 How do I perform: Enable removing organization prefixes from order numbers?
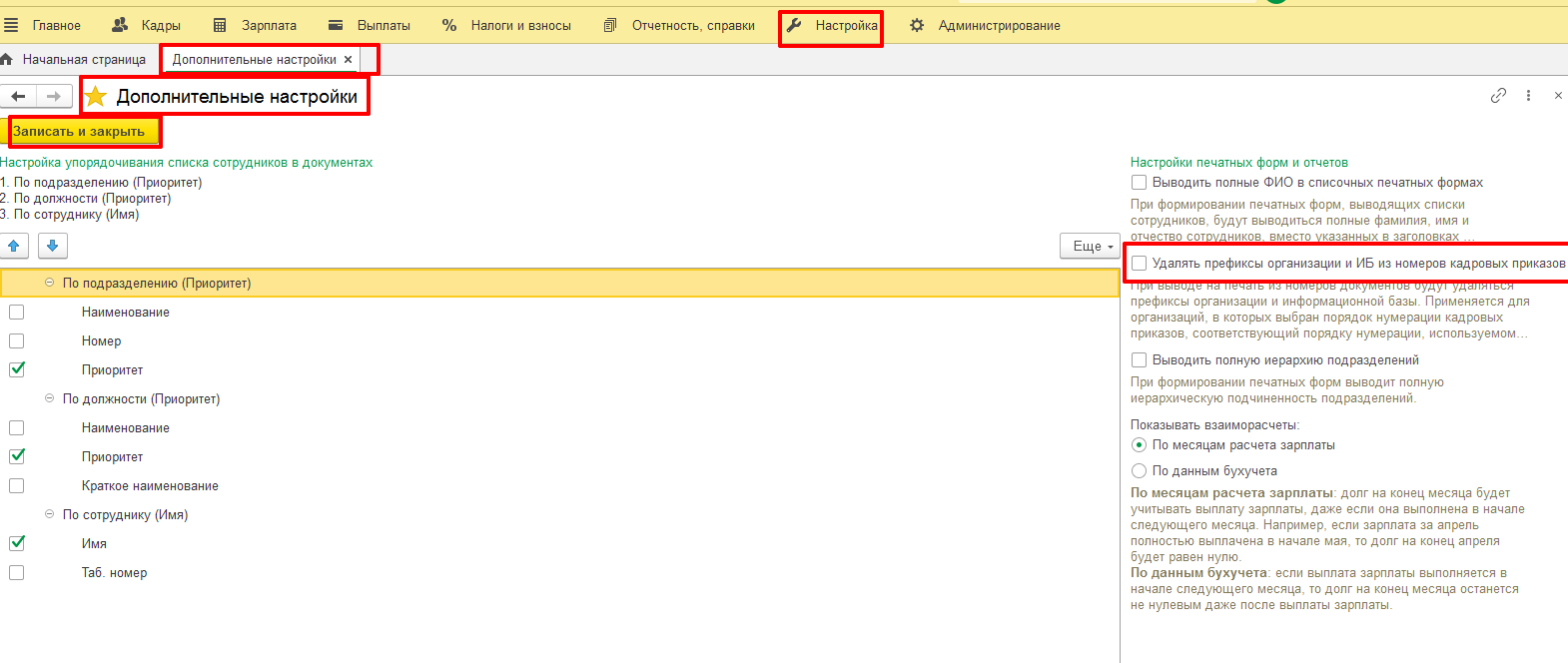click(x=1139, y=264)
